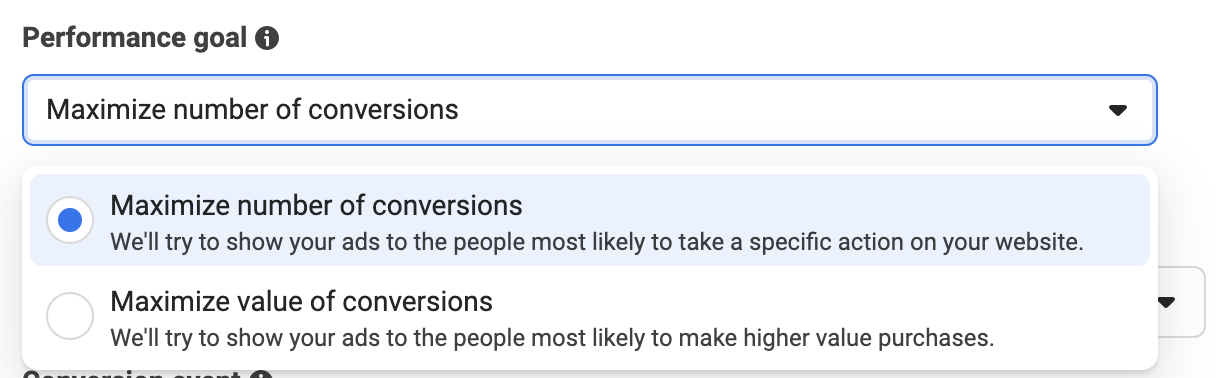Click the Conversion event label below the menu
The width and height of the screenshot is (1218, 378).
pyautogui.click(x=132, y=375)
